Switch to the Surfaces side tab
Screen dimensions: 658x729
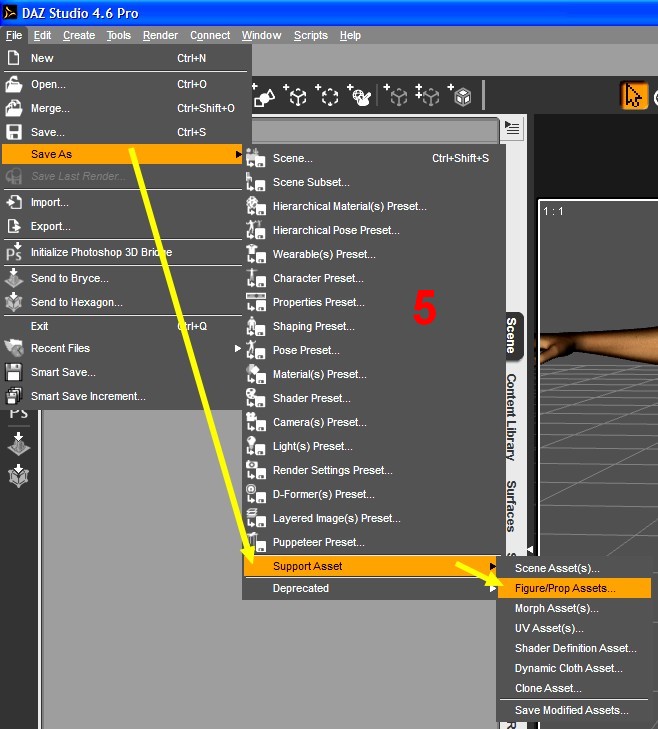512,506
